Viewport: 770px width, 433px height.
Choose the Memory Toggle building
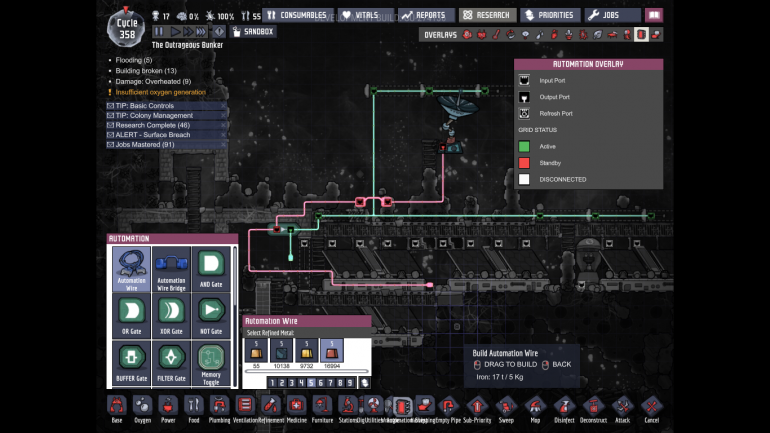211,363
